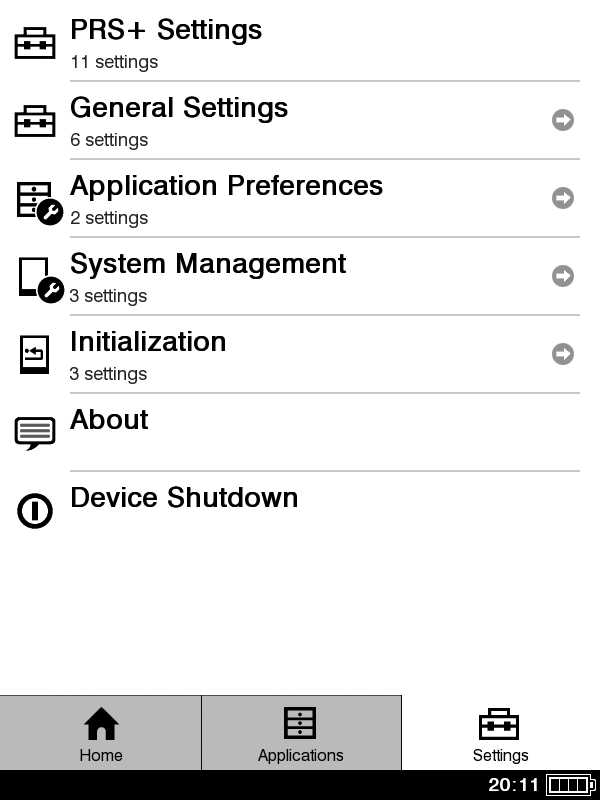600x800 pixels.
Task: Click the battery indicator in status bar
Action: (570, 785)
